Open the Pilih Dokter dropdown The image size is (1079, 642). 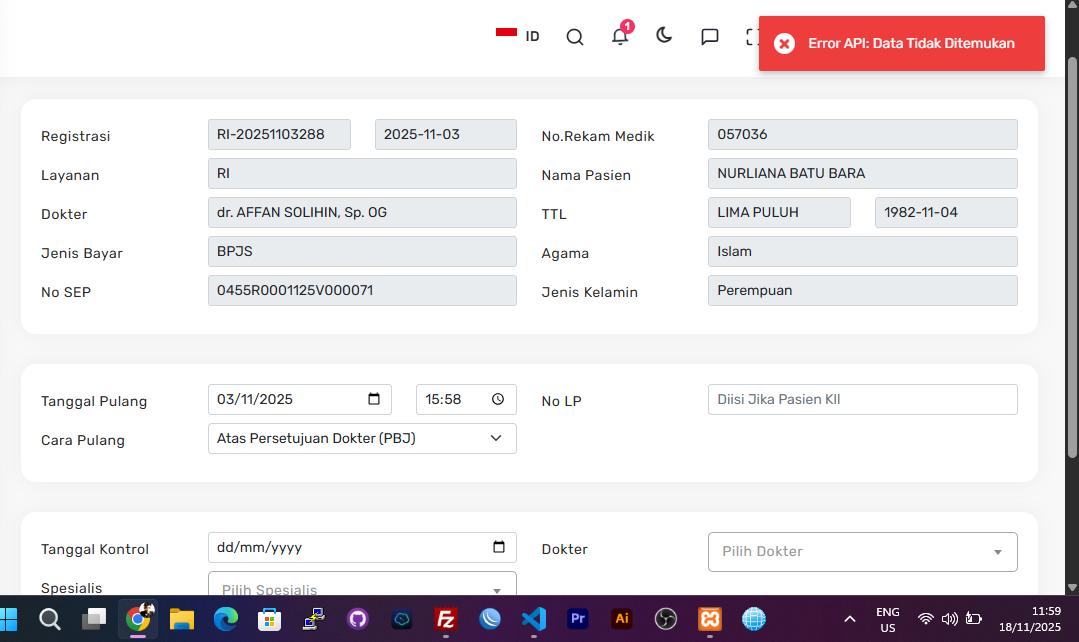(862, 552)
